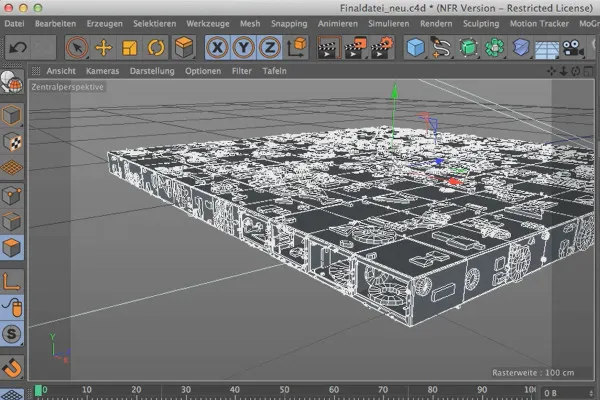The width and height of the screenshot is (600, 400).
Task: Select the Move tool
Action: [x=103, y=48]
